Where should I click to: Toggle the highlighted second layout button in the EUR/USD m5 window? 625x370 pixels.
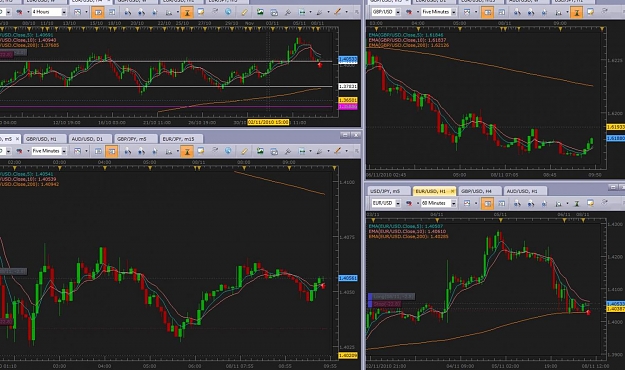(x=112, y=151)
